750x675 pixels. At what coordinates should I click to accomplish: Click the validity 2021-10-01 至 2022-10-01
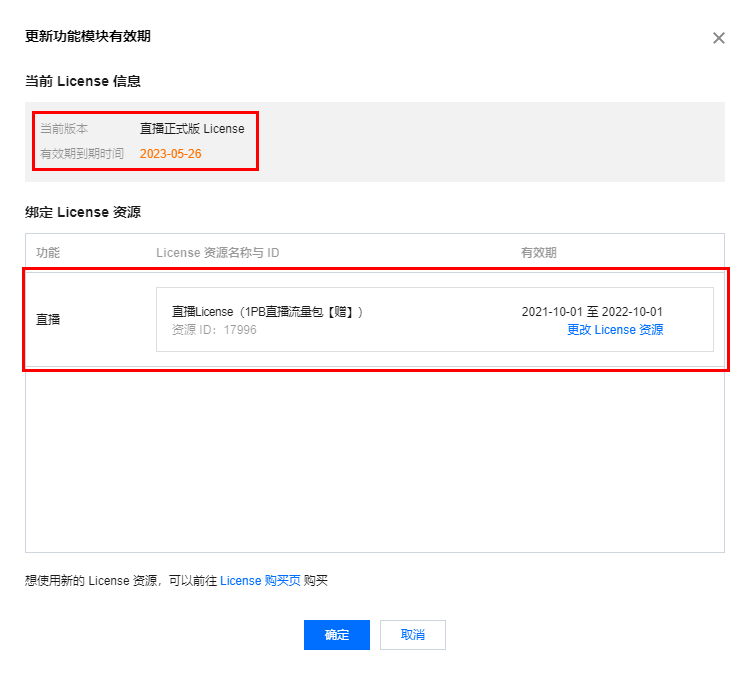point(592,312)
